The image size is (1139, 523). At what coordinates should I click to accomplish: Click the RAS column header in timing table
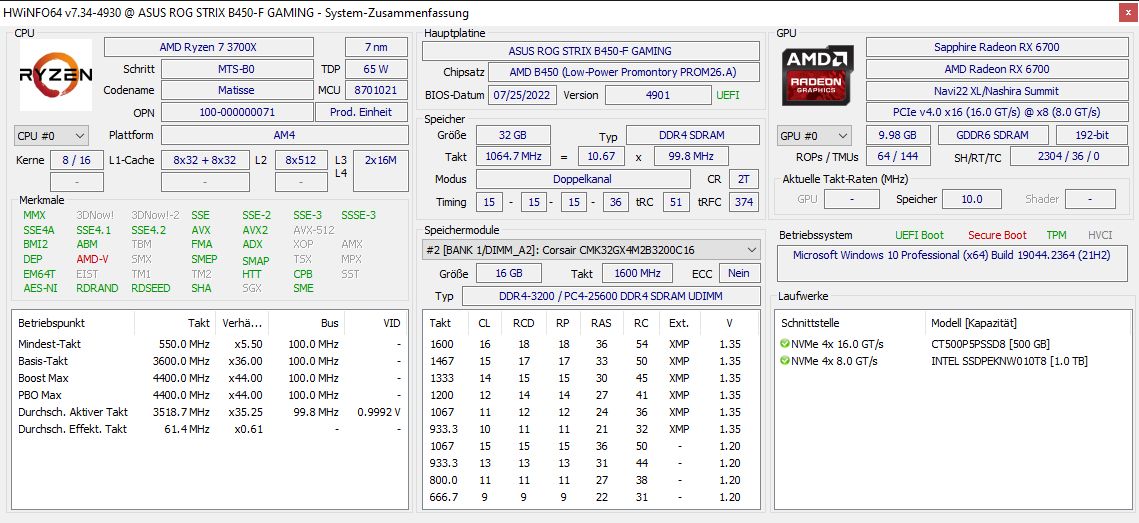(x=601, y=323)
